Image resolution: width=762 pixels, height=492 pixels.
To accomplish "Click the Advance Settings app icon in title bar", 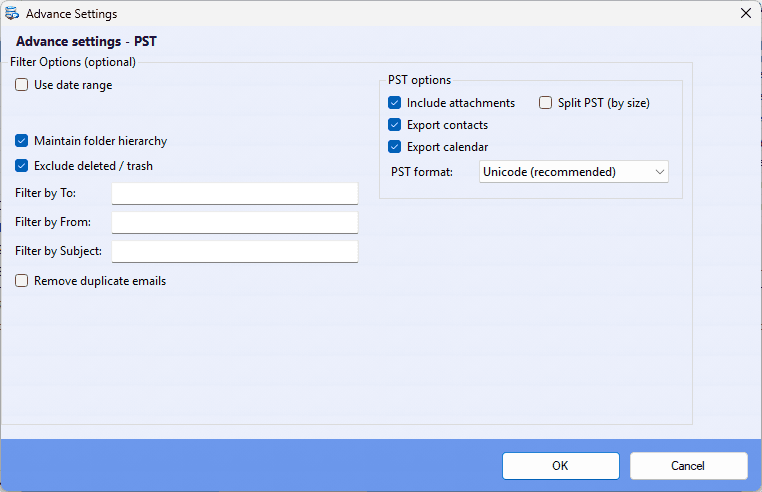I will click(x=12, y=14).
